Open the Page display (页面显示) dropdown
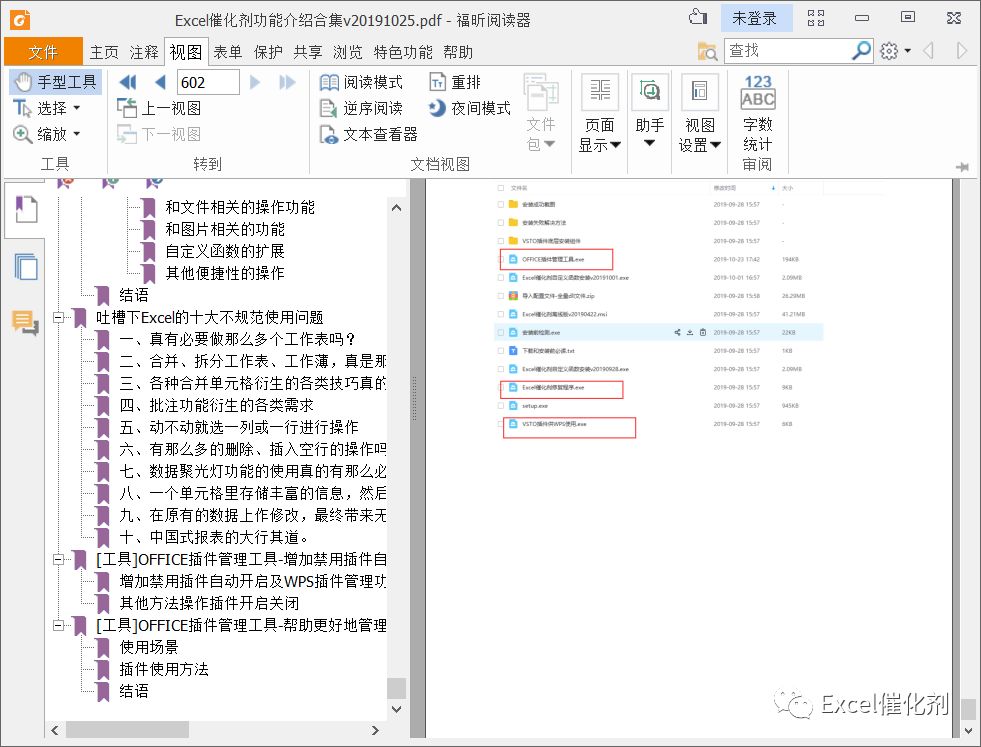 [x=599, y=113]
